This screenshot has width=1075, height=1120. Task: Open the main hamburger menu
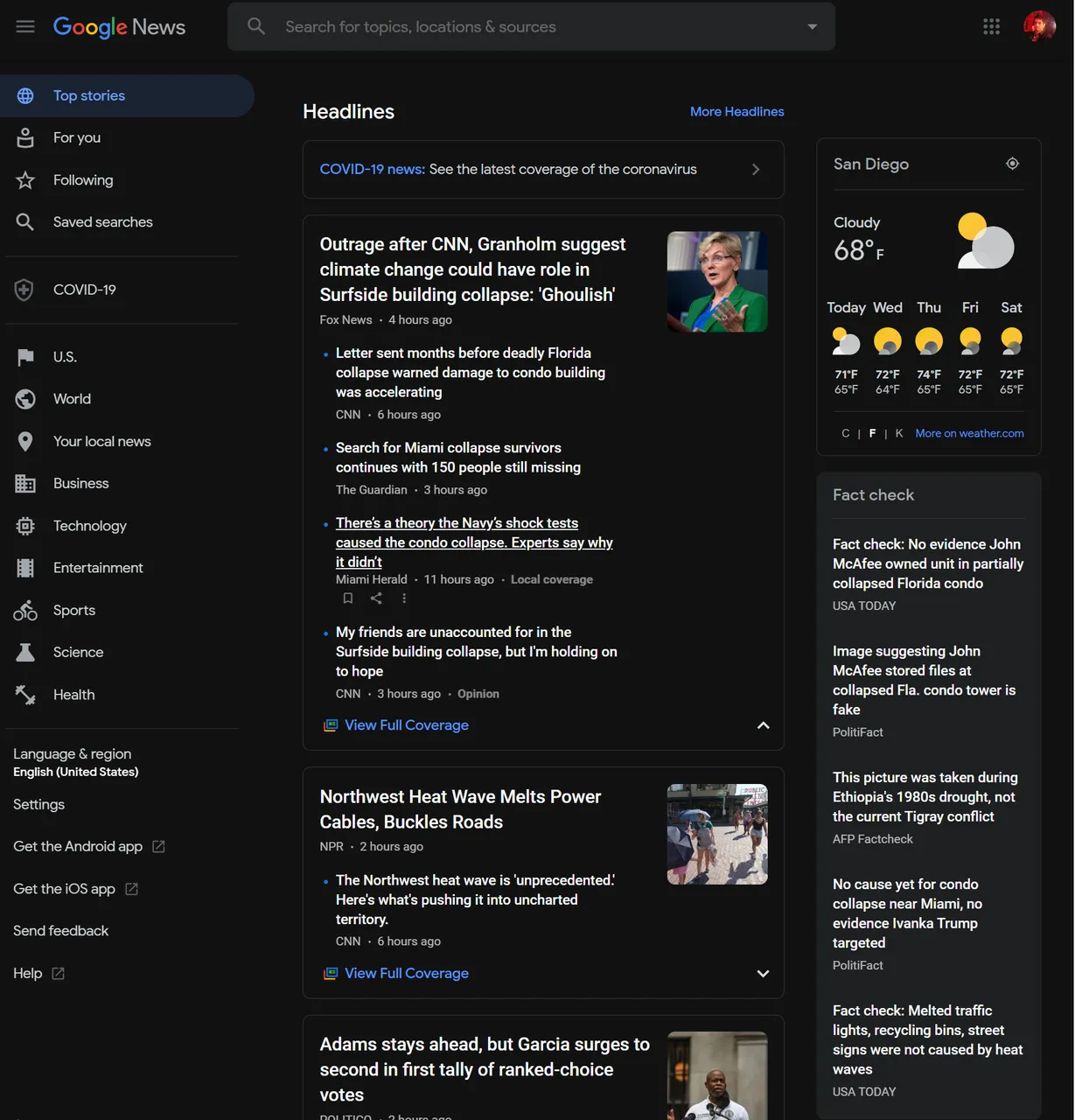(x=25, y=26)
